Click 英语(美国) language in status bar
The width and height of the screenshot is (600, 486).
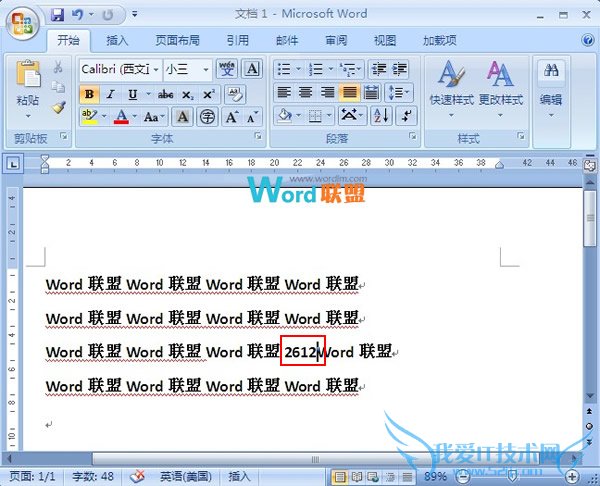coord(186,476)
